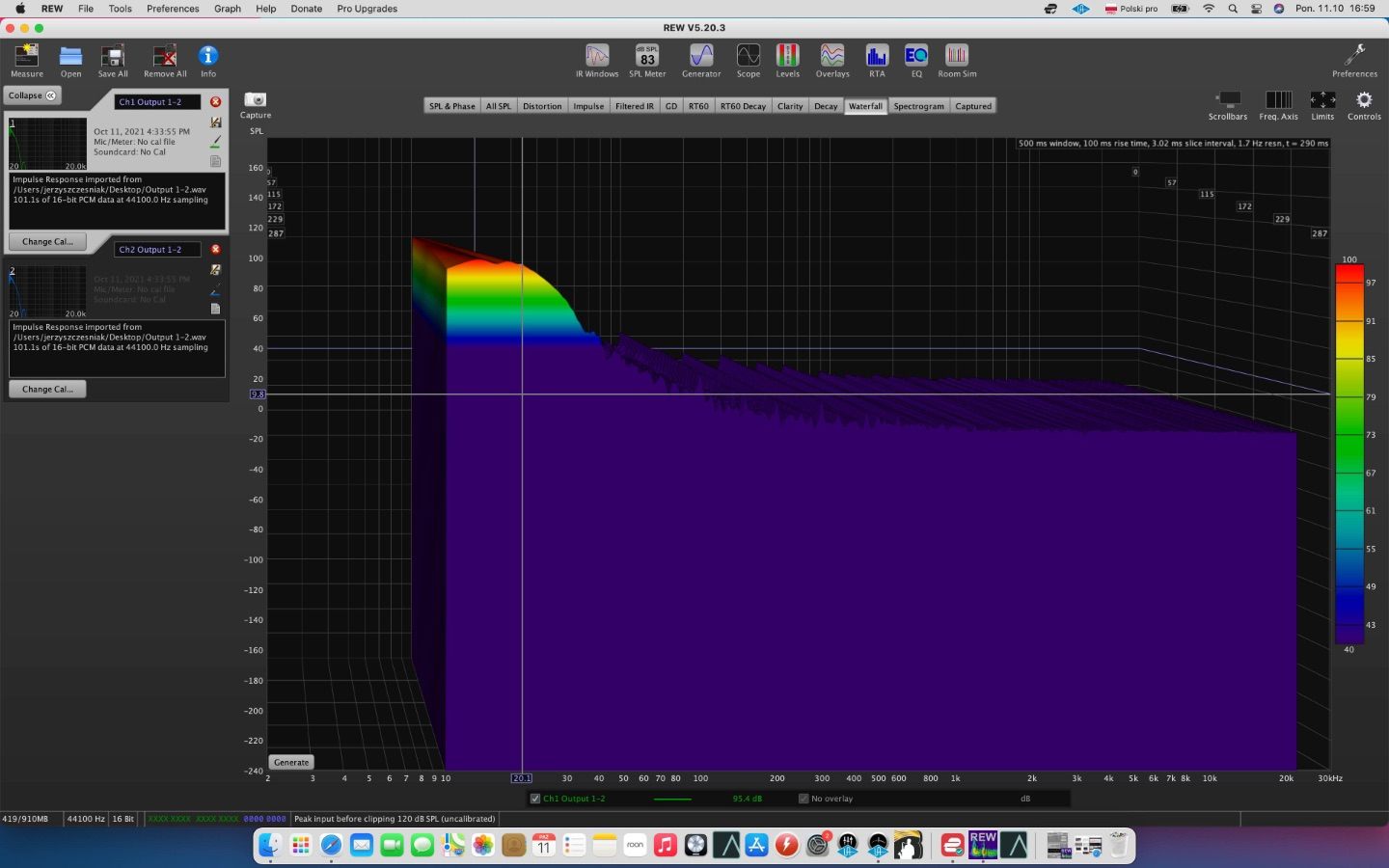This screenshot has height=868, width=1389.
Task: Open the Distortion tab
Action: [x=542, y=106]
